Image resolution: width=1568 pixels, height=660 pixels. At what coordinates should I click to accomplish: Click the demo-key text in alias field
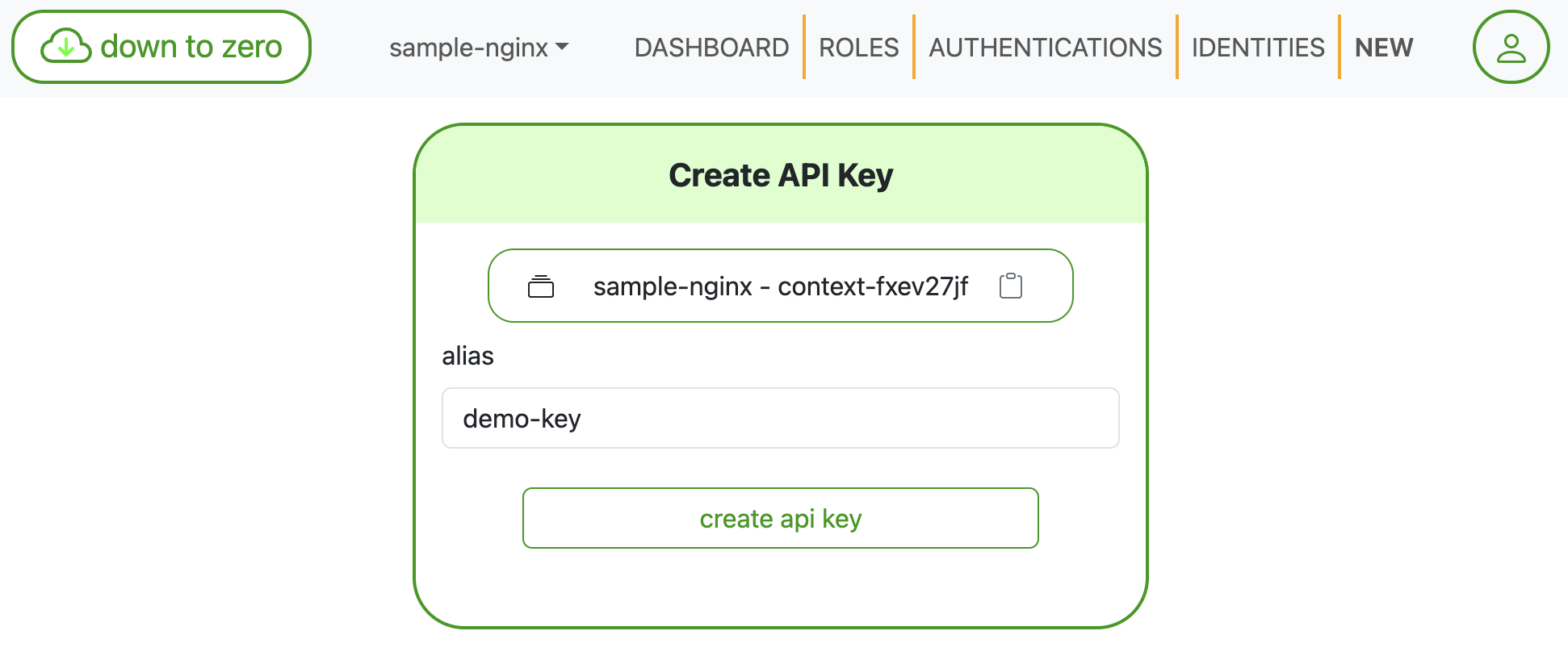522,419
